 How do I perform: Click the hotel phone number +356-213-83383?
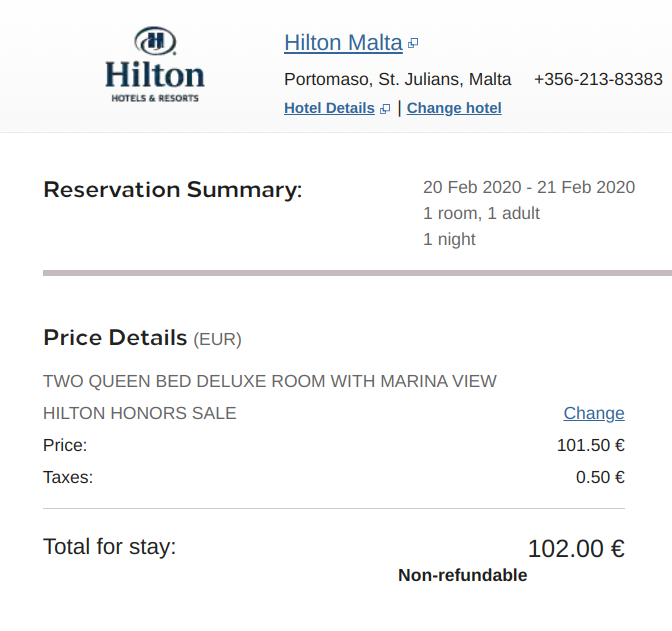click(x=598, y=79)
